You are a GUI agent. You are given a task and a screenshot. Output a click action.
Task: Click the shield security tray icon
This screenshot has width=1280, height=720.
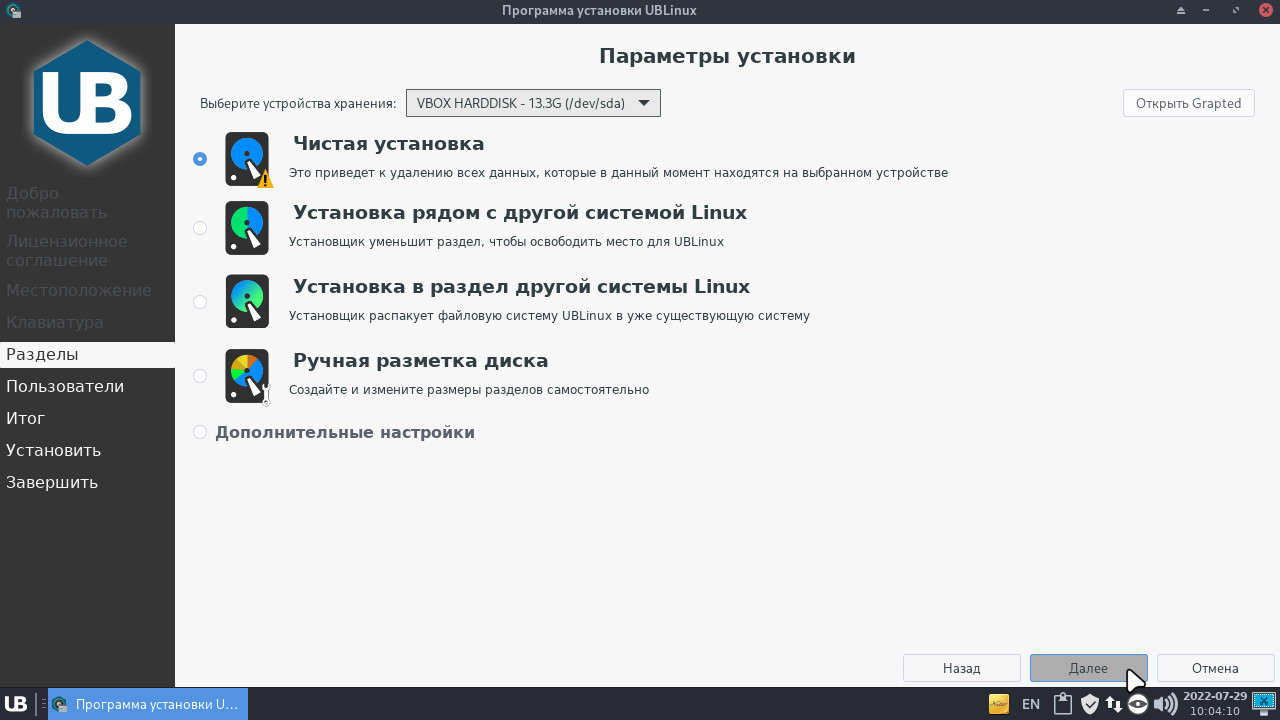point(1090,704)
